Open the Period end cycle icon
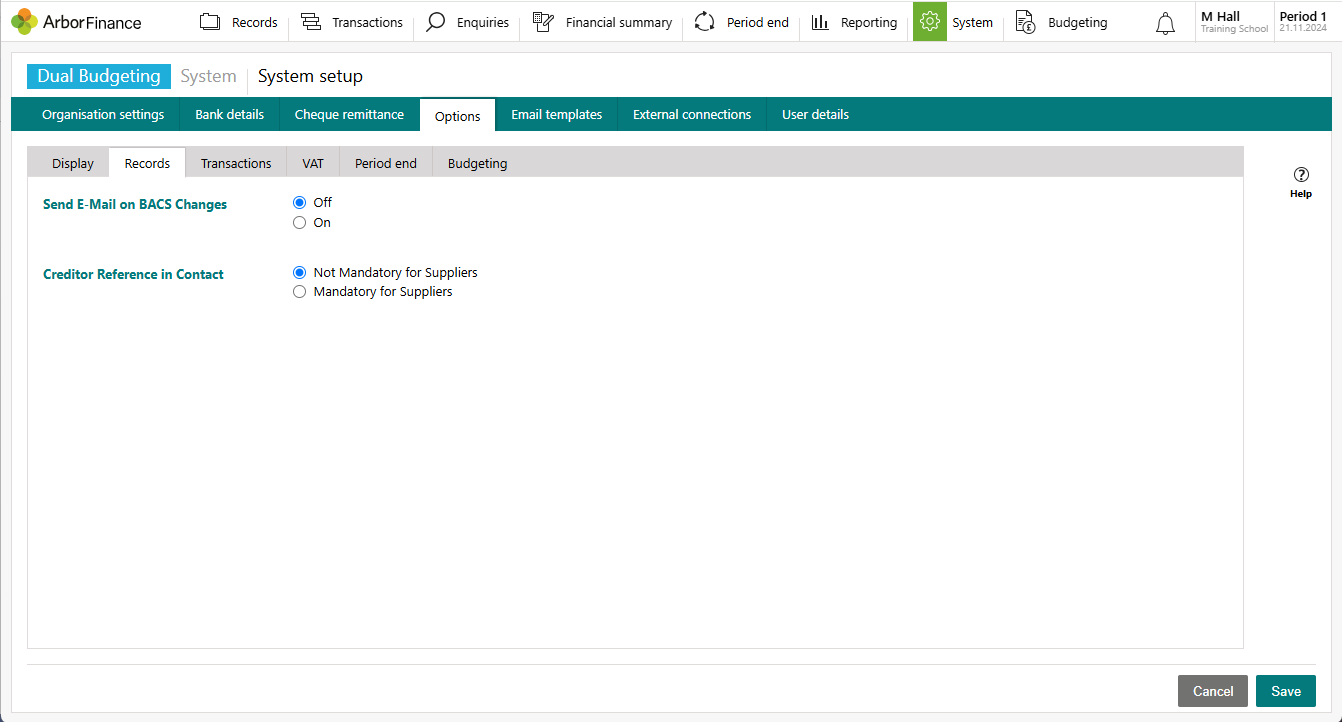Screen dimensions: 1342x722 [x=705, y=22]
